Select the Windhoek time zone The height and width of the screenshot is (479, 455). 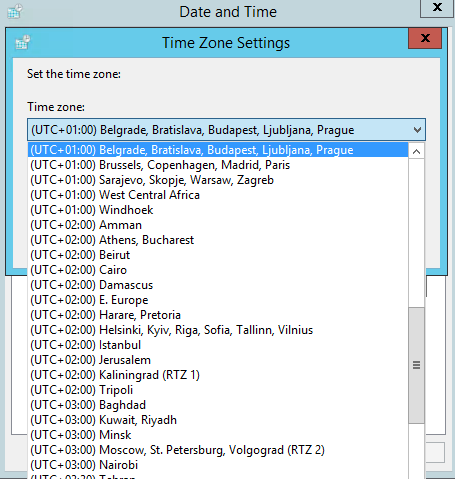[x=218, y=210]
